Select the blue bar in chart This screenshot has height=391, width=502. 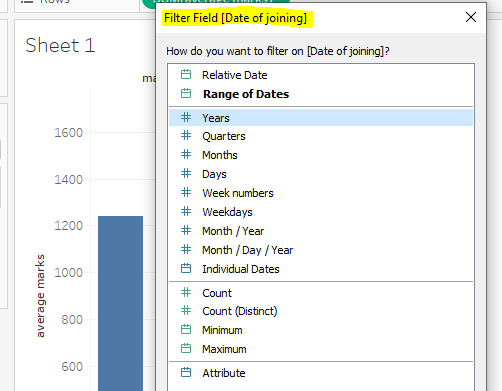[x=120, y=303]
